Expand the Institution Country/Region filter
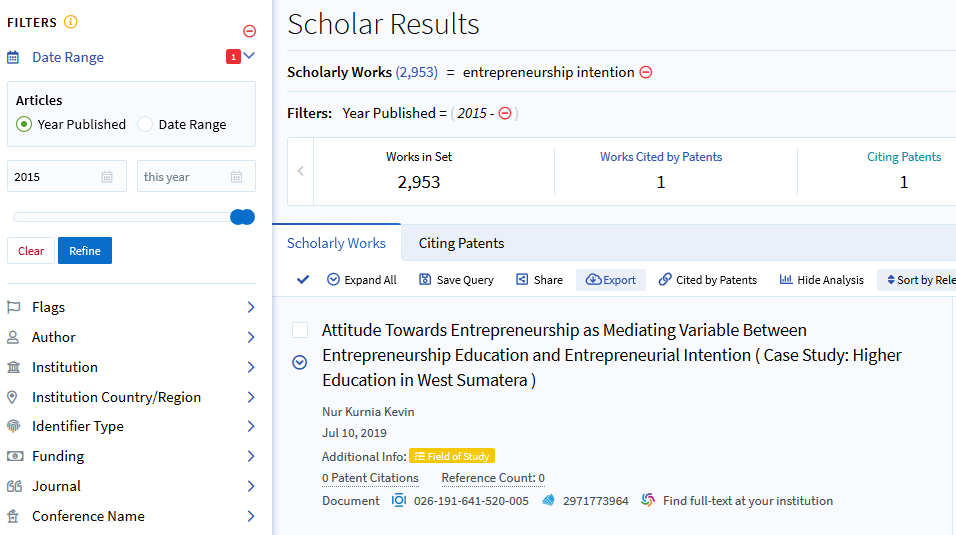 [x=250, y=397]
